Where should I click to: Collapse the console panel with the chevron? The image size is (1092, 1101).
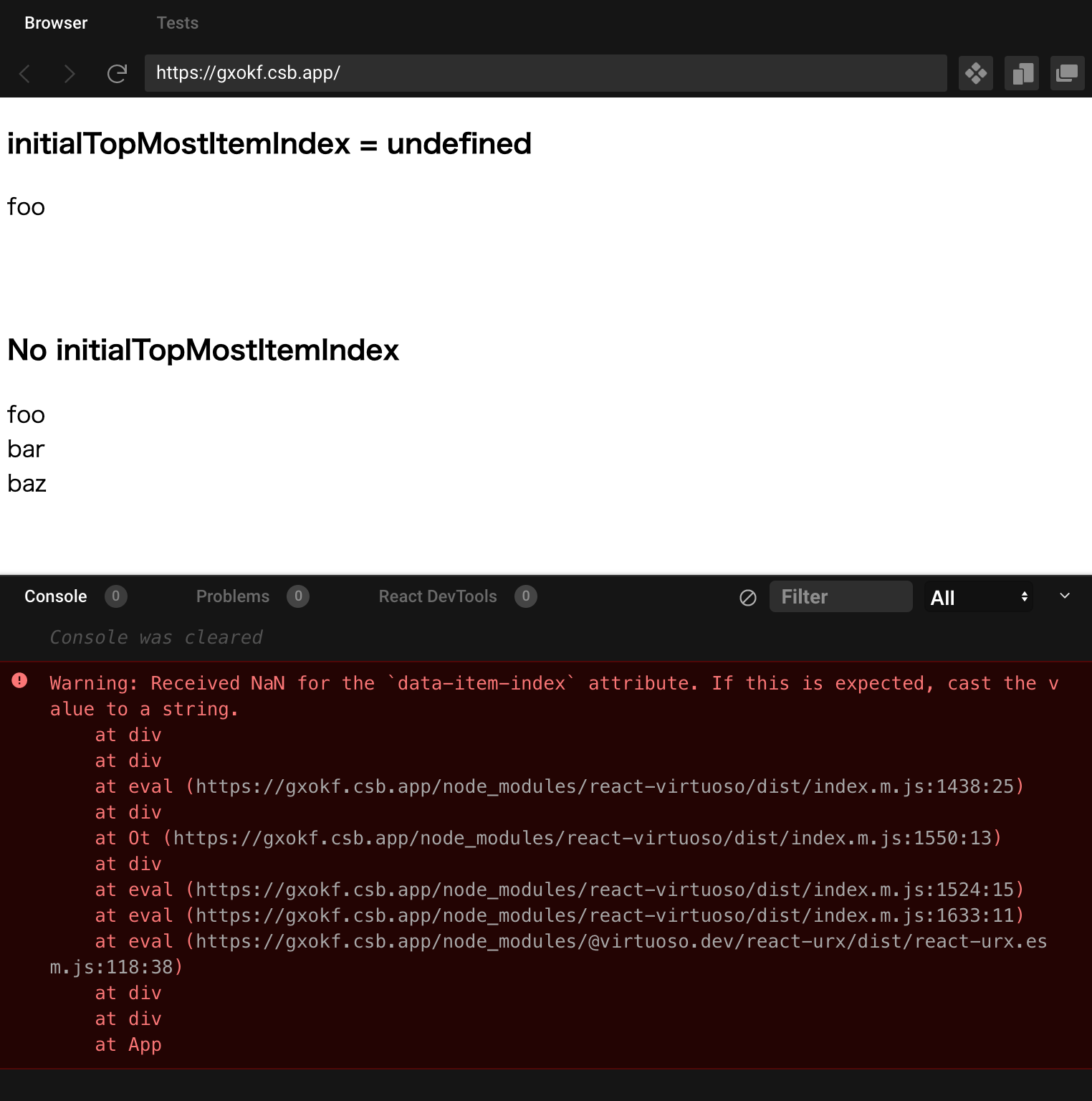[1065, 596]
